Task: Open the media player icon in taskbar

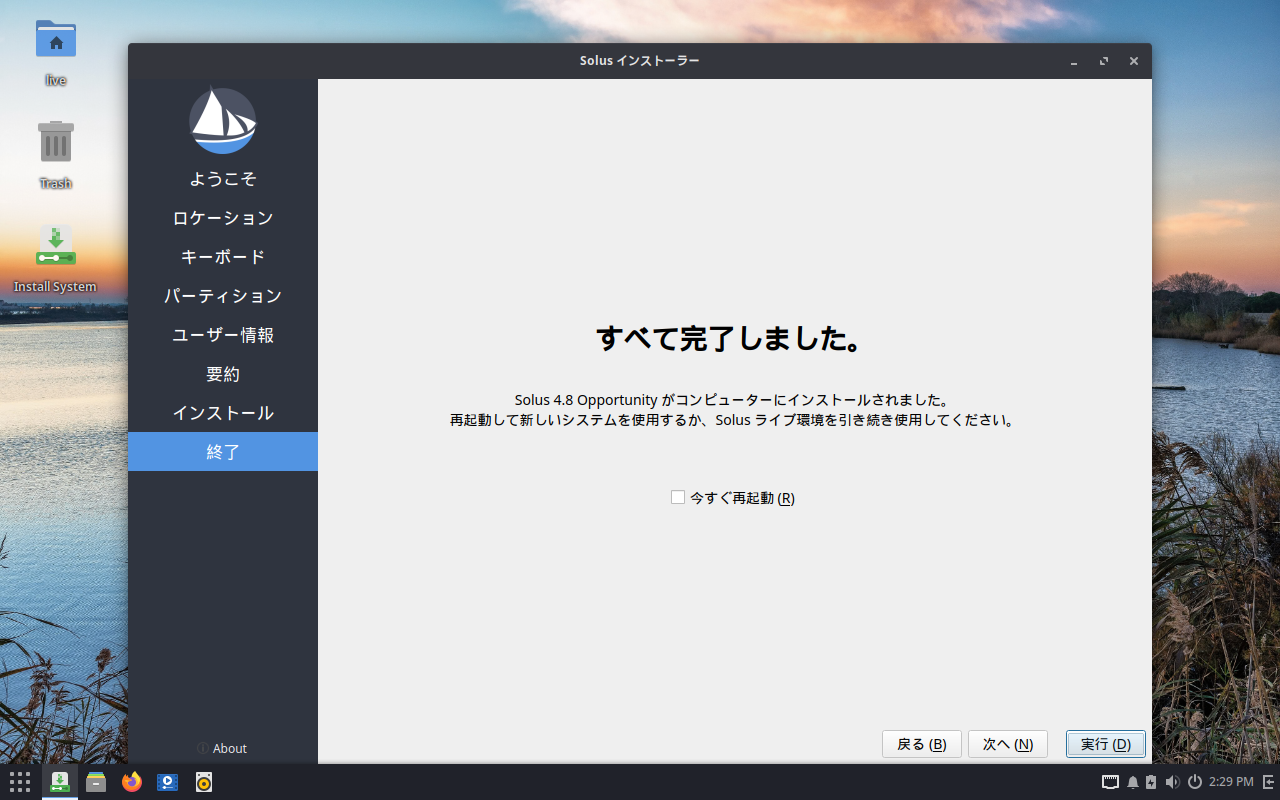Action: pos(168,782)
